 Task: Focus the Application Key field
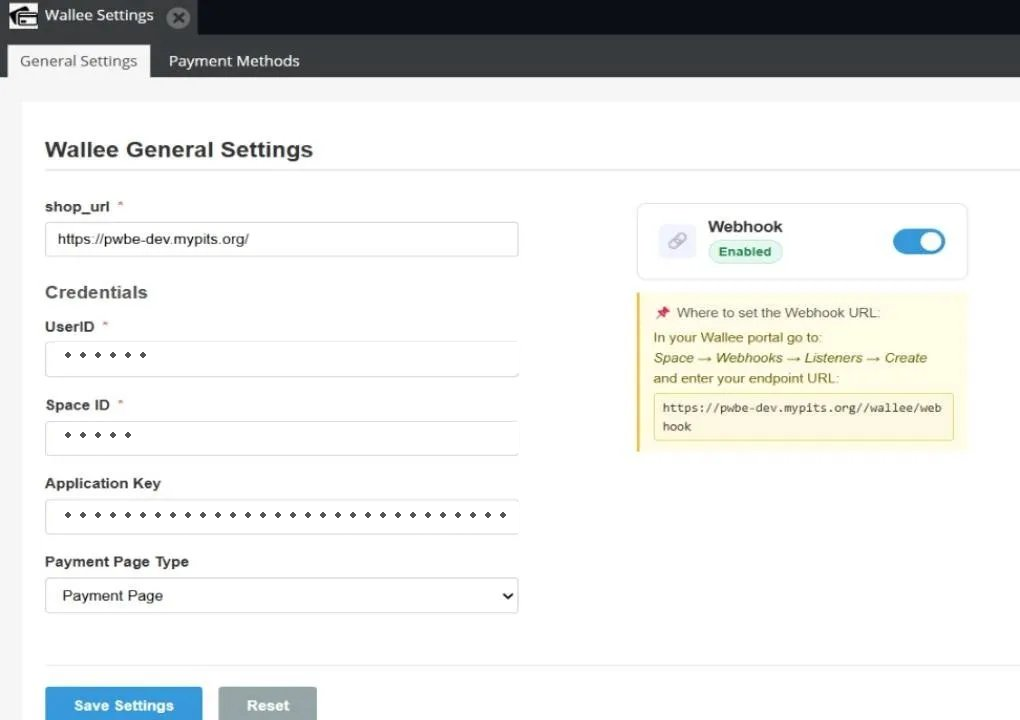click(282, 516)
